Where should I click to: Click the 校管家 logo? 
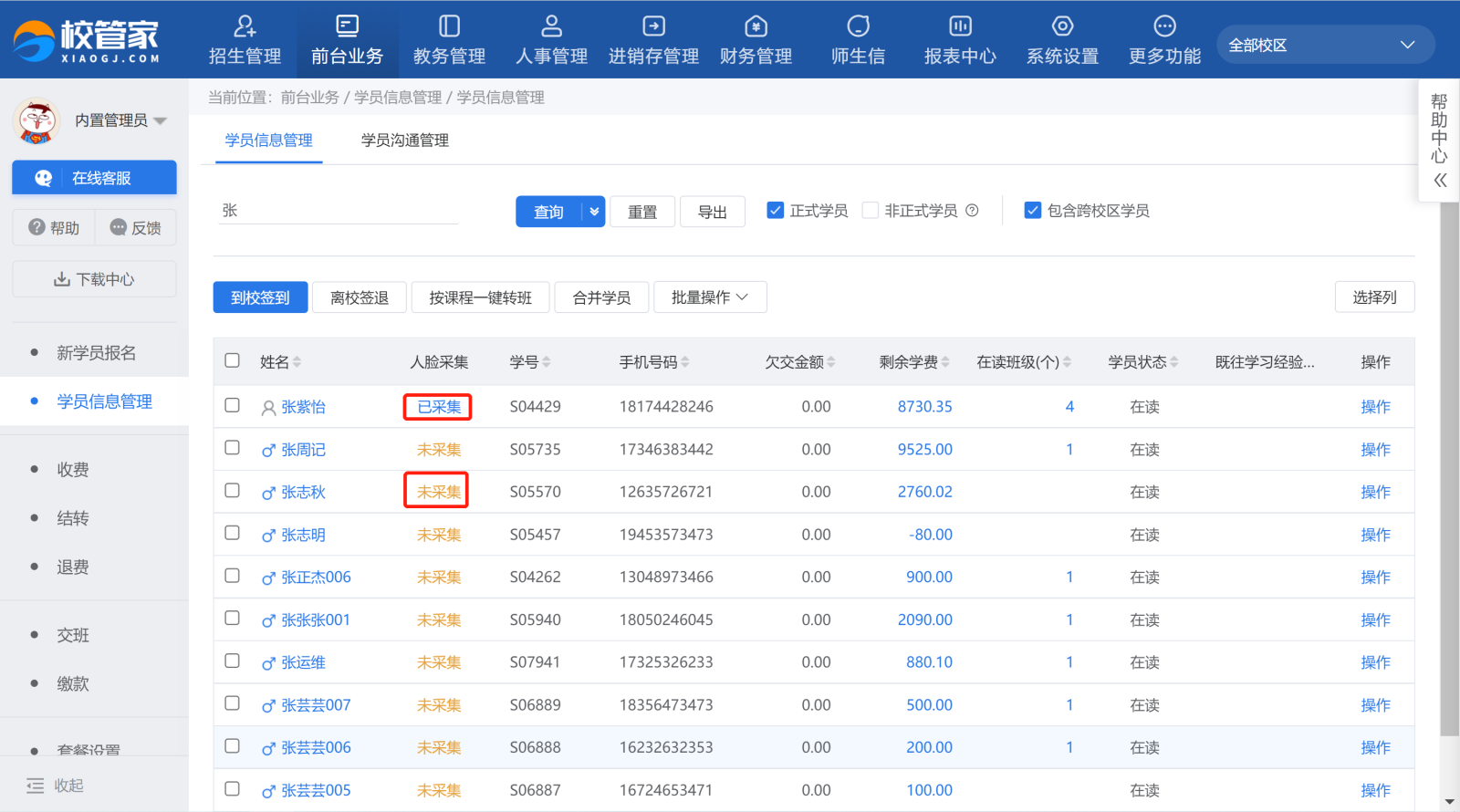tap(87, 40)
